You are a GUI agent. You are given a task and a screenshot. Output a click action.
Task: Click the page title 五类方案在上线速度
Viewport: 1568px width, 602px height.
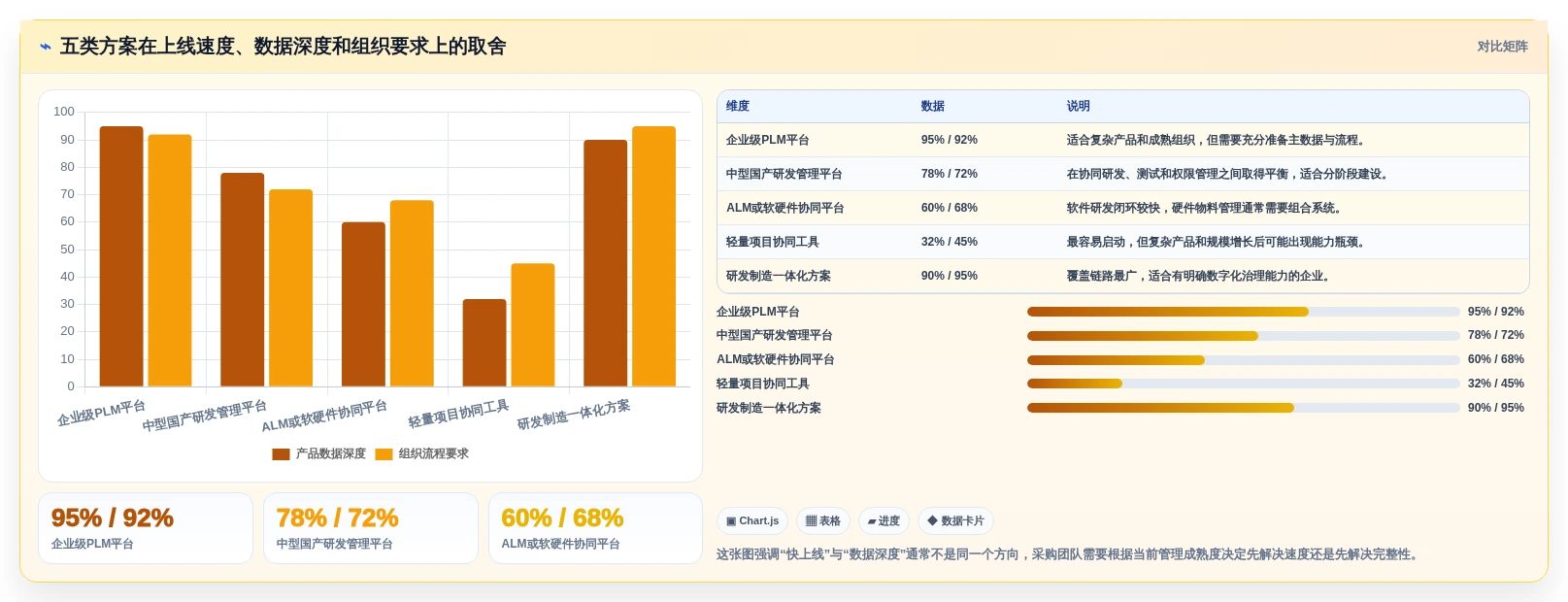point(284,47)
